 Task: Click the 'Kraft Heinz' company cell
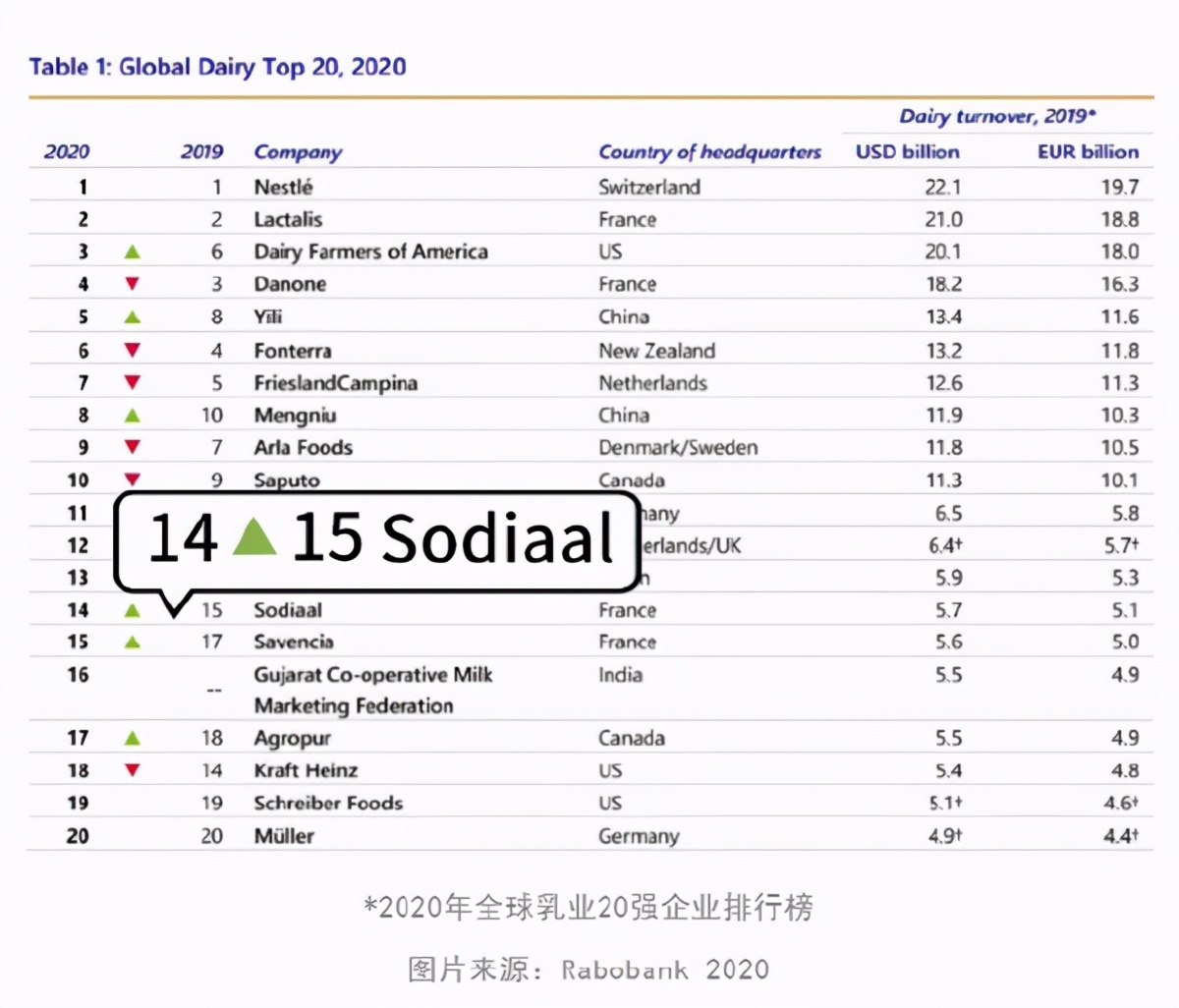pos(306,770)
